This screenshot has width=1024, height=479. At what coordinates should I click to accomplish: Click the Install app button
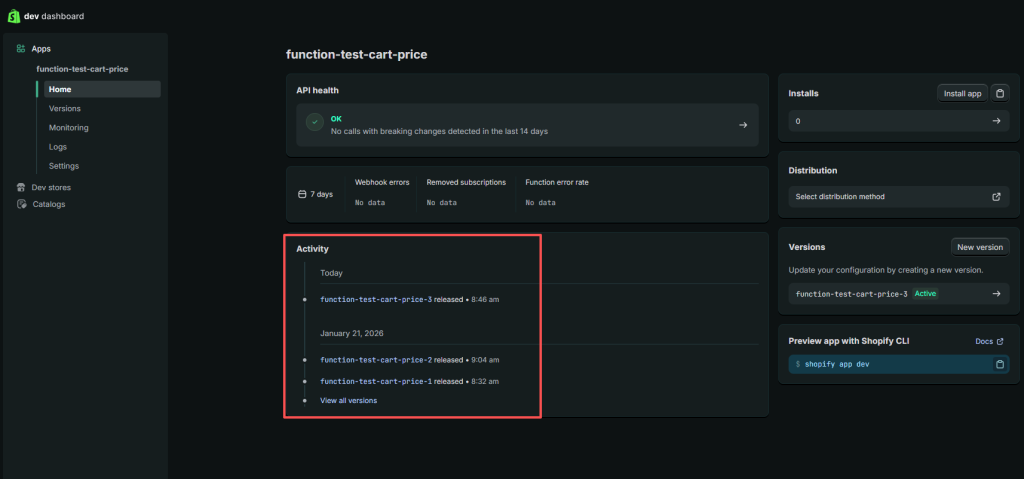pos(962,93)
